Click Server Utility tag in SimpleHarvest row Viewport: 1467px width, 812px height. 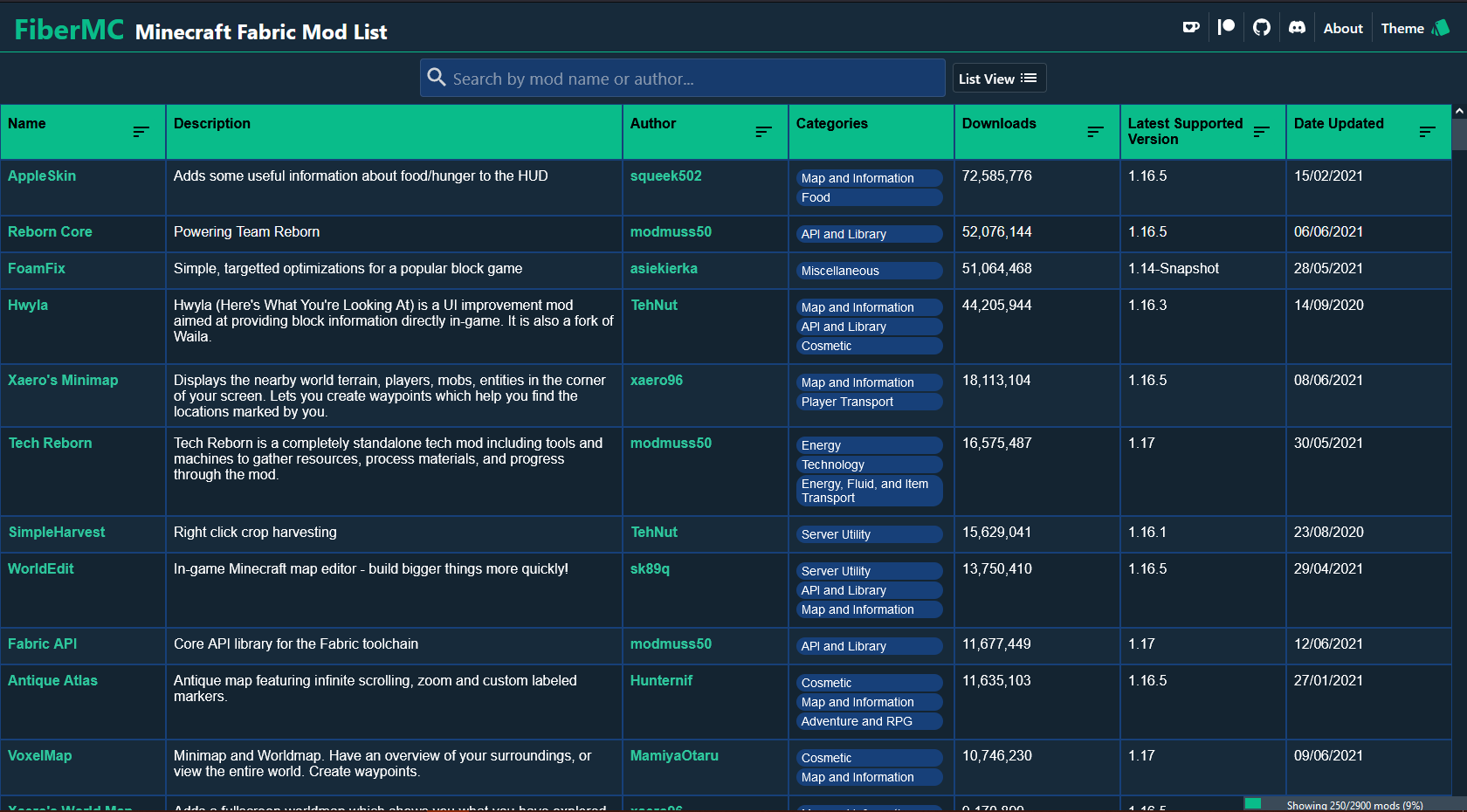coord(869,534)
